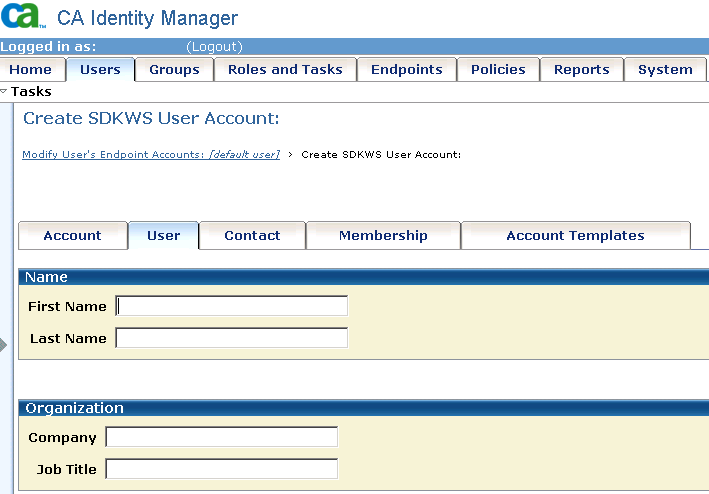709x494 pixels.
Task: Open the Policies tab
Action: click(x=498, y=69)
